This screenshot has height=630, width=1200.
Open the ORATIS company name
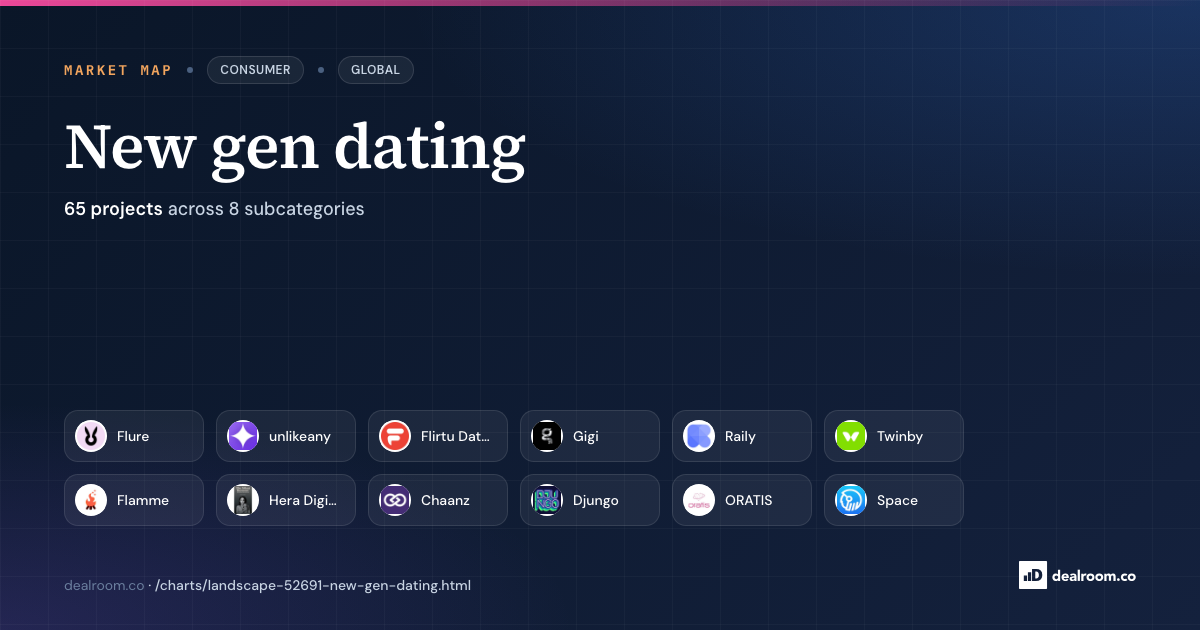tap(749, 500)
